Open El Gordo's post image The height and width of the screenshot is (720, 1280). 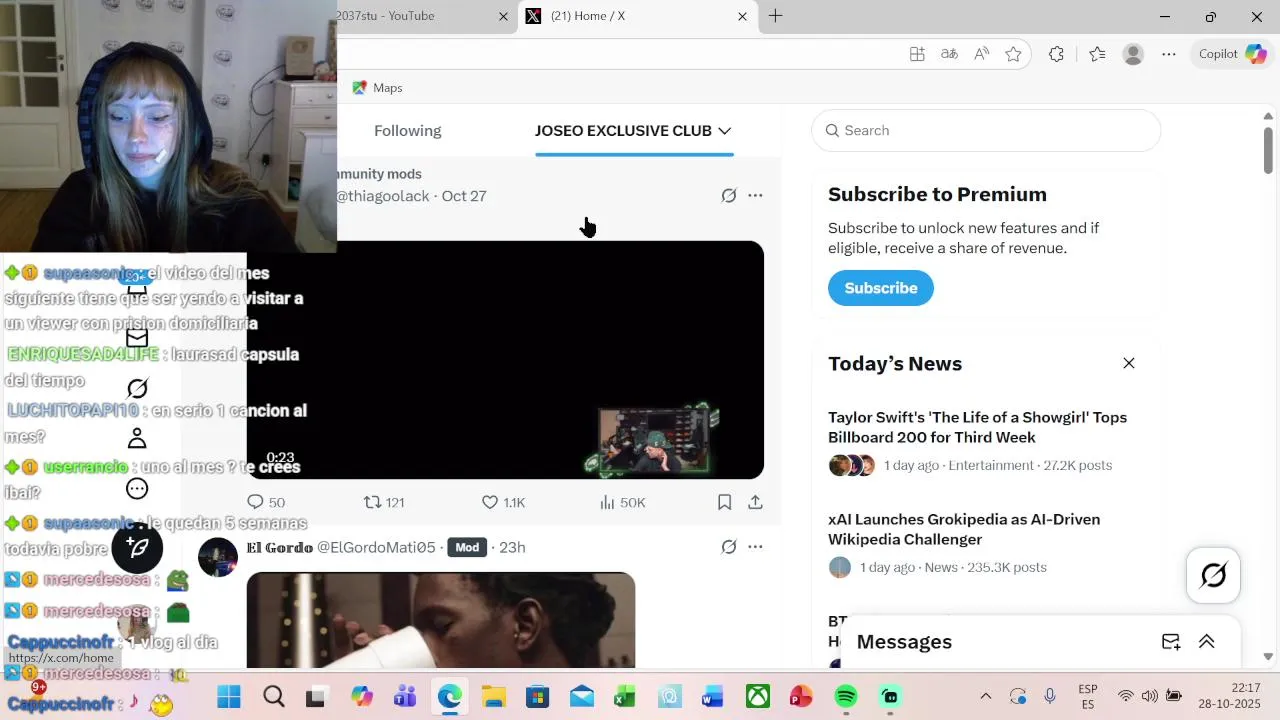click(x=441, y=620)
